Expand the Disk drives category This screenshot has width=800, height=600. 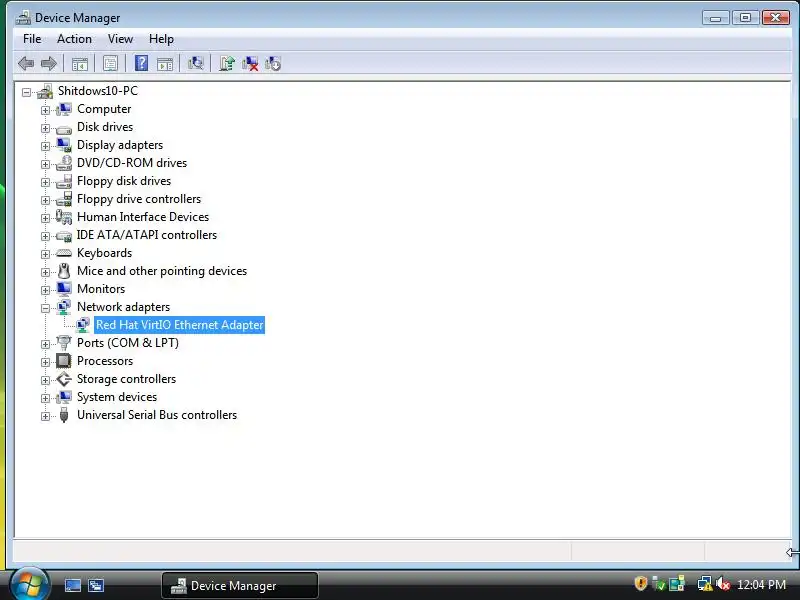coord(45,128)
